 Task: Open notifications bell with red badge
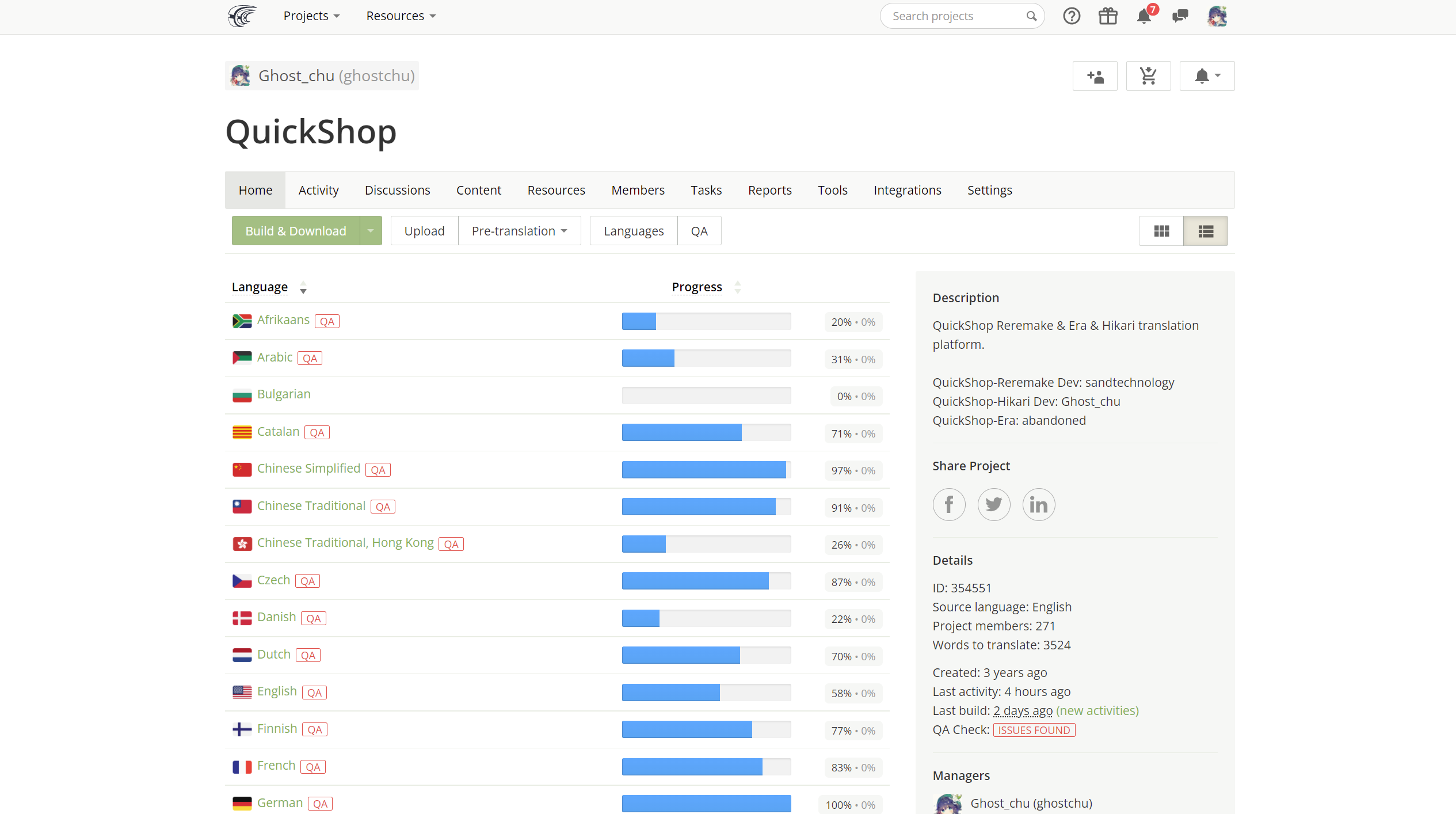pos(1144,16)
